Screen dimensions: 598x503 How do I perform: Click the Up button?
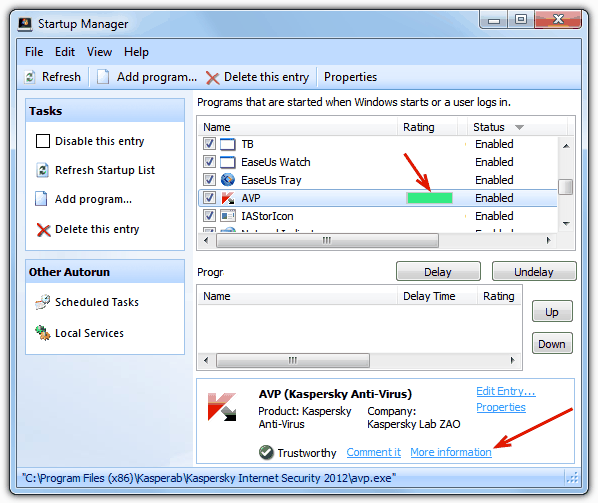(552, 312)
